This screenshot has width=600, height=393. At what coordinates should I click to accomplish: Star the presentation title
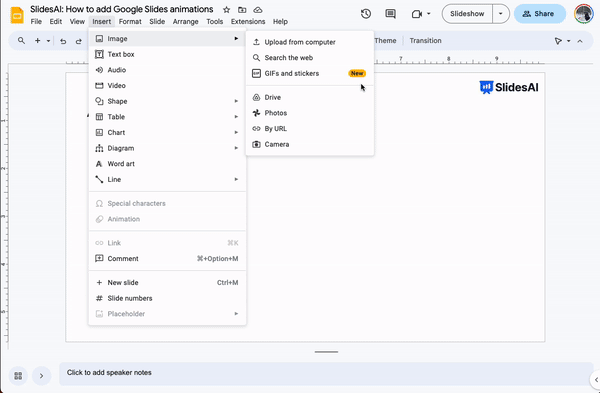pos(227,10)
